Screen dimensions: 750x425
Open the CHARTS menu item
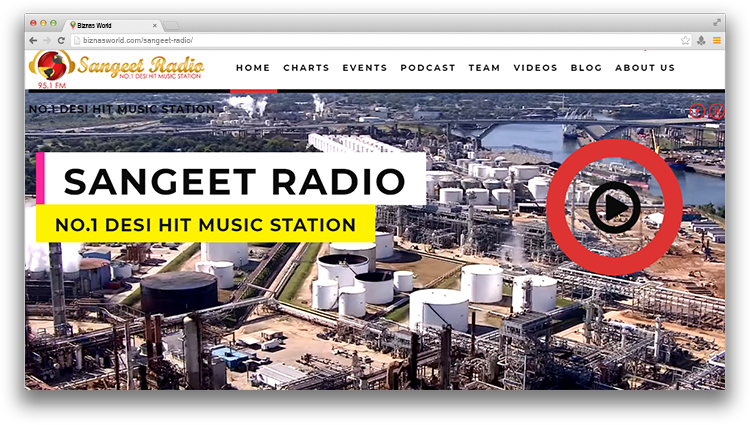pos(306,68)
